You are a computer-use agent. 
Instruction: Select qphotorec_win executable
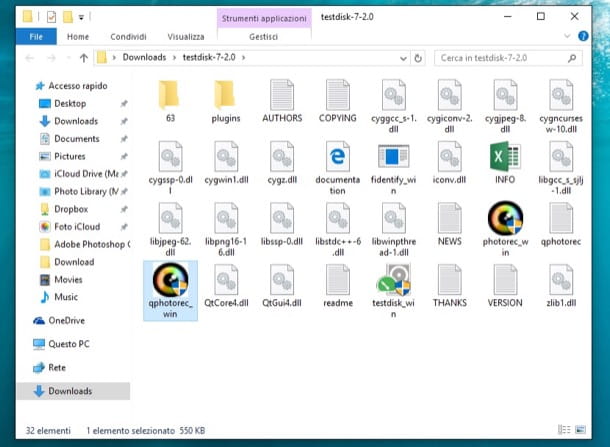click(170, 291)
